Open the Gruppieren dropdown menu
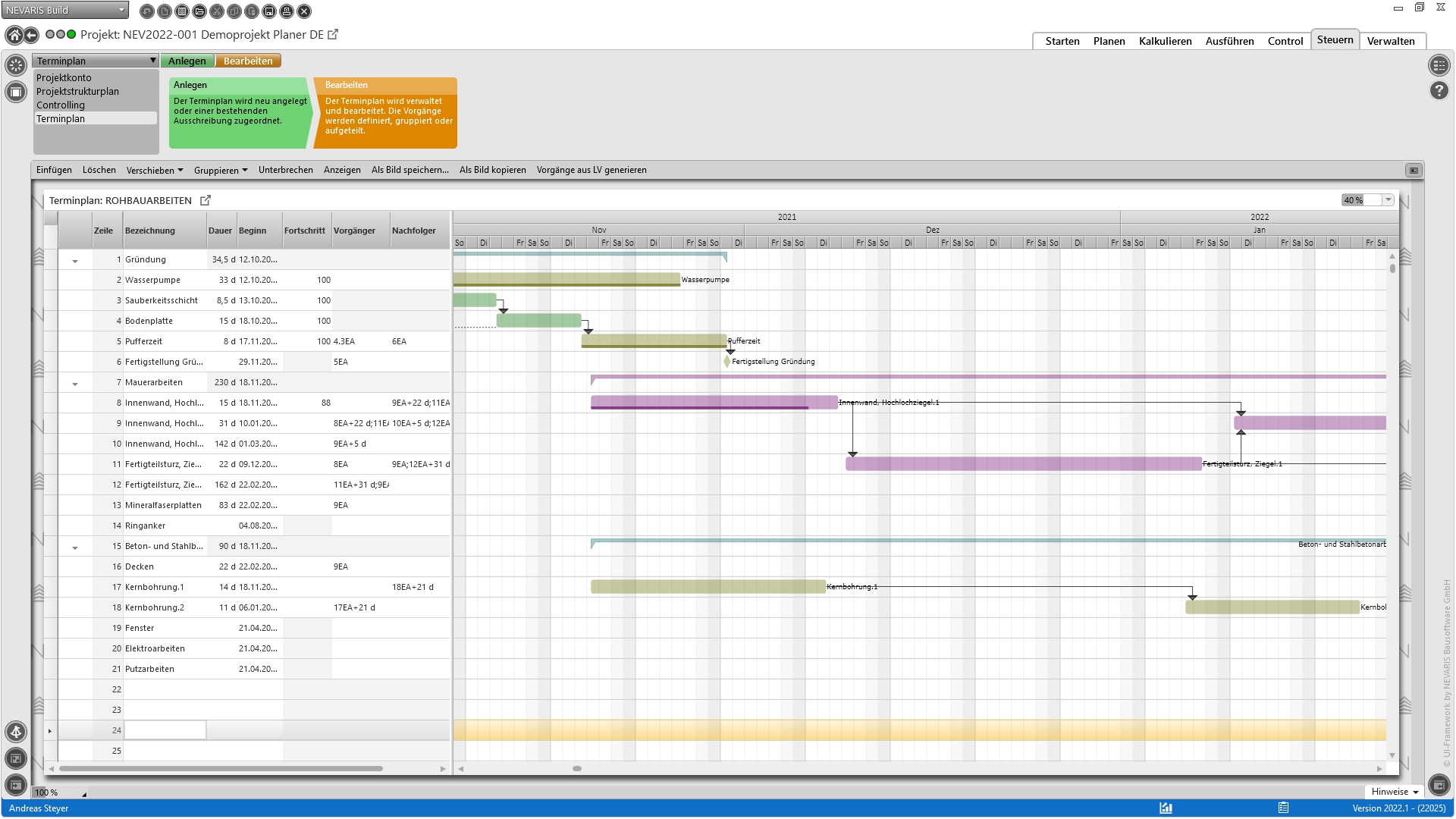 220,171
